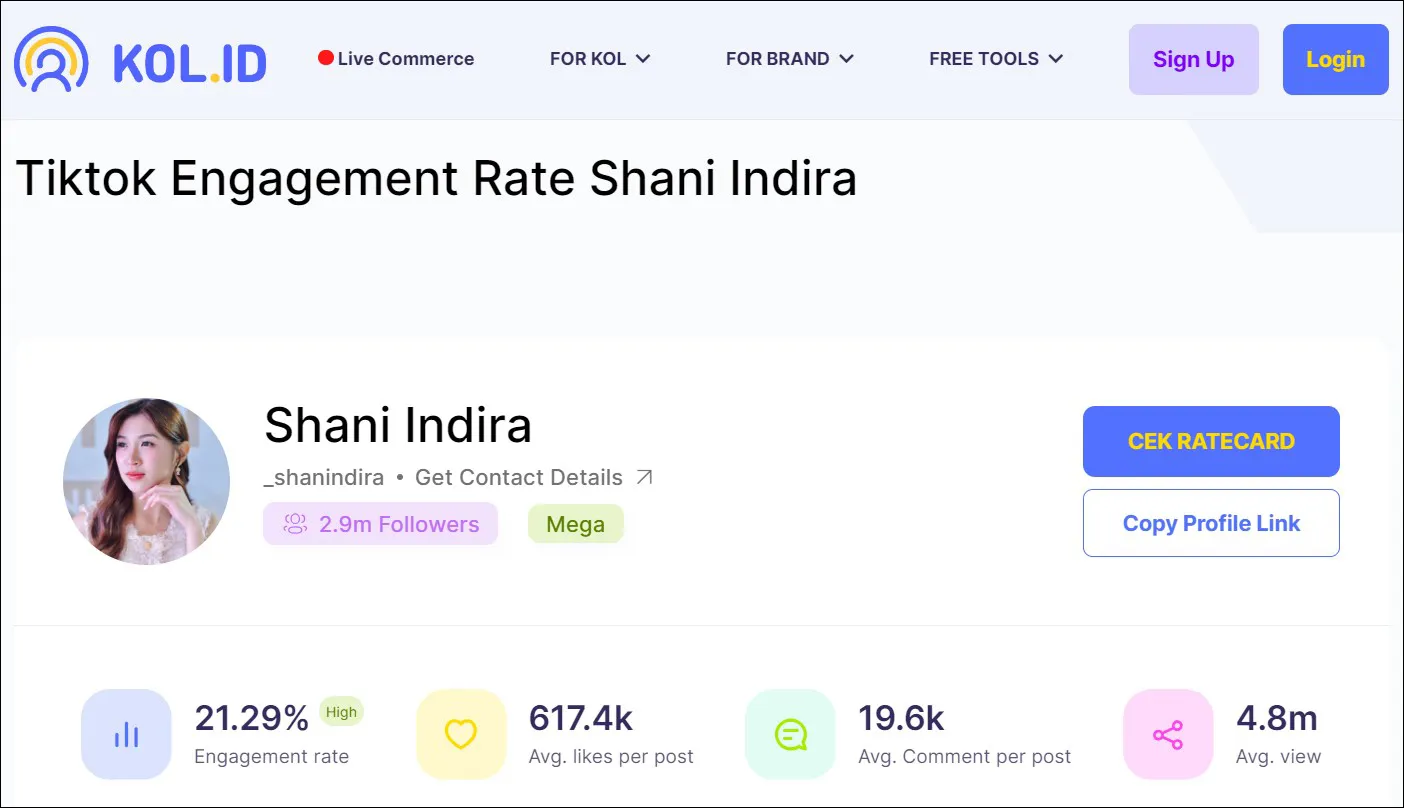The image size is (1404, 808).
Task: Open the FOR KOL dropdown
Action: (x=600, y=59)
